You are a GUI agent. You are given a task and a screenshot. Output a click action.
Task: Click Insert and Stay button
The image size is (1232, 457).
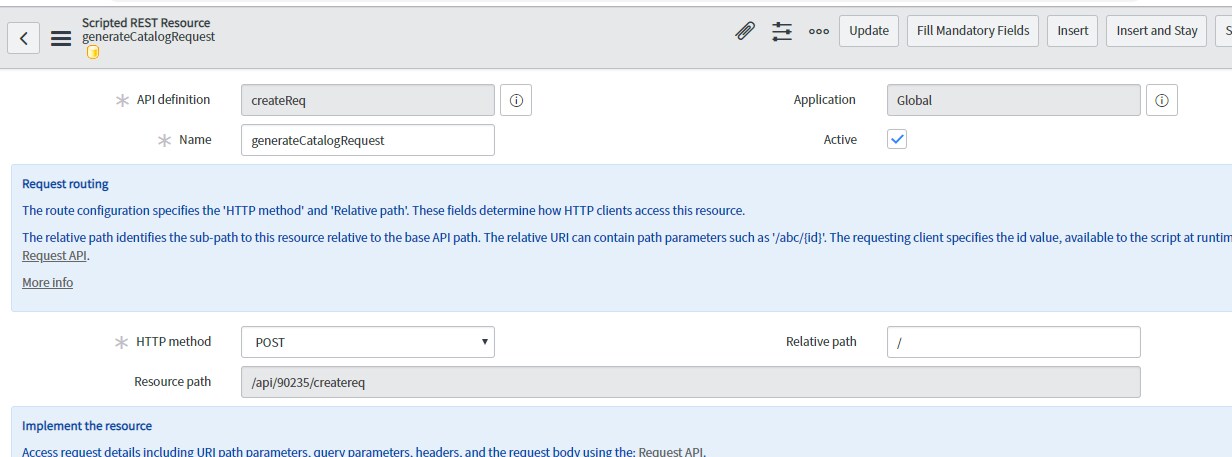(1157, 31)
